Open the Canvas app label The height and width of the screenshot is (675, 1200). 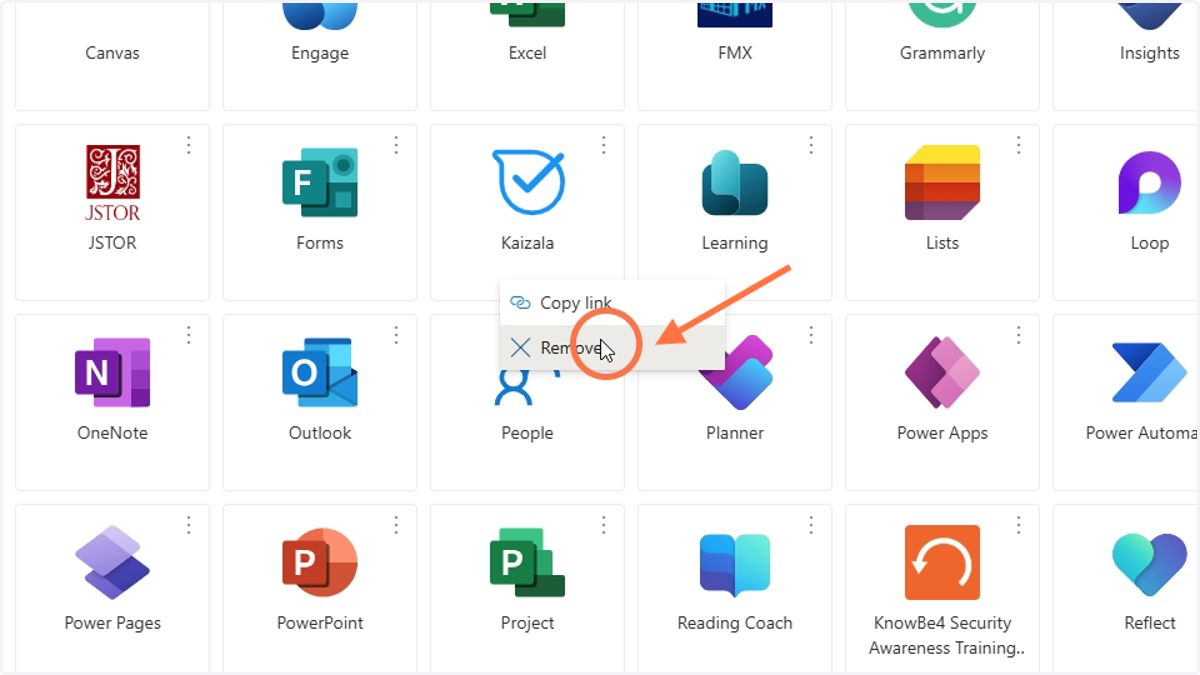(x=112, y=53)
